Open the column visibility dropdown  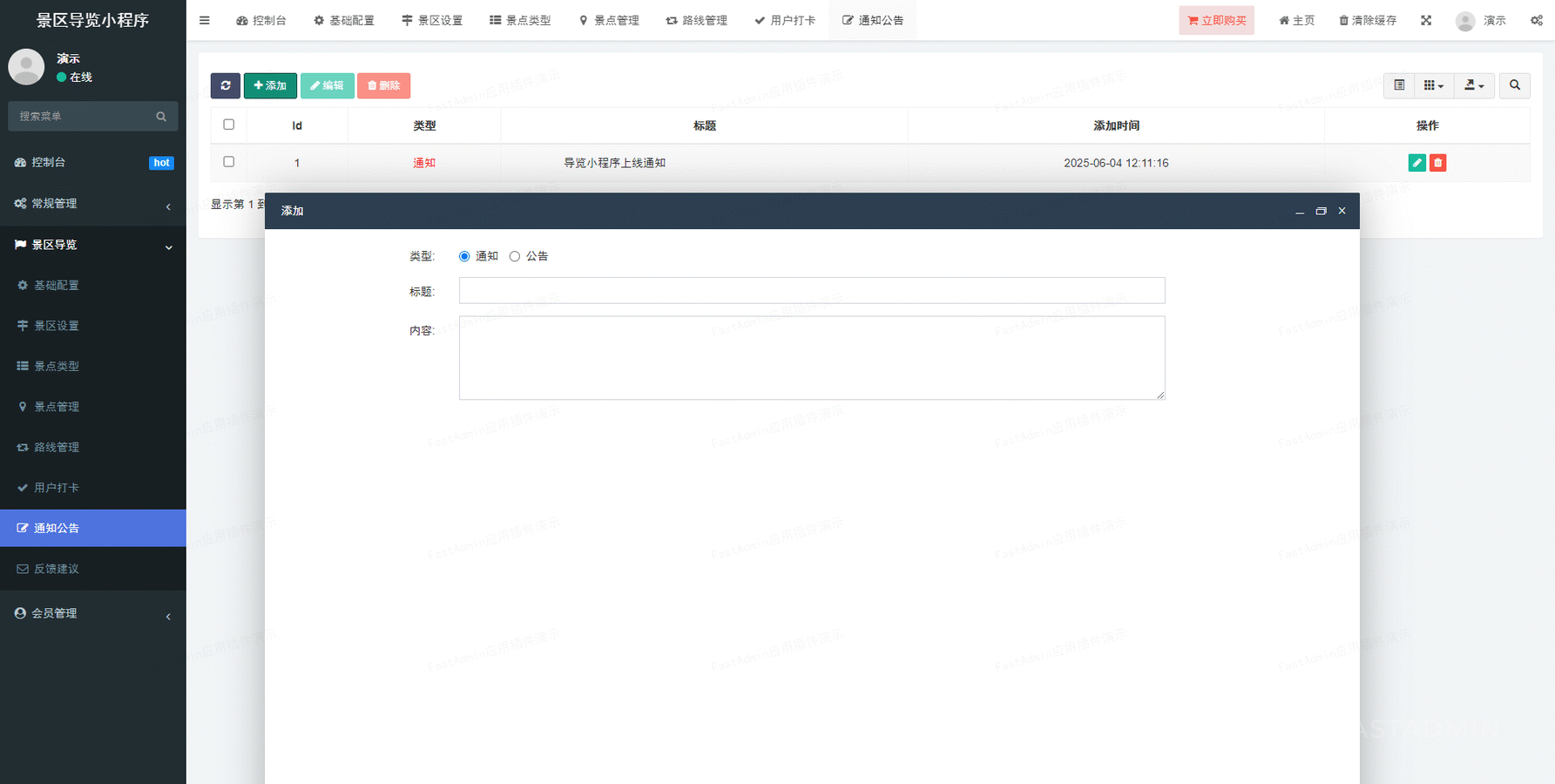pyautogui.click(x=1433, y=85)
